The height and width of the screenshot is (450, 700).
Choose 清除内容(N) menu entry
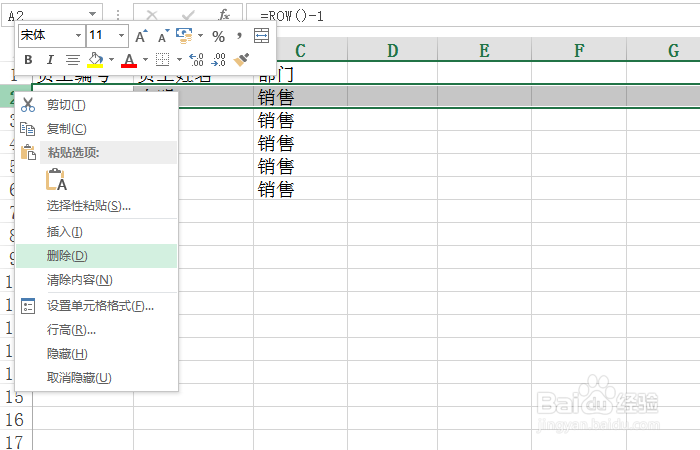point(96,280)
